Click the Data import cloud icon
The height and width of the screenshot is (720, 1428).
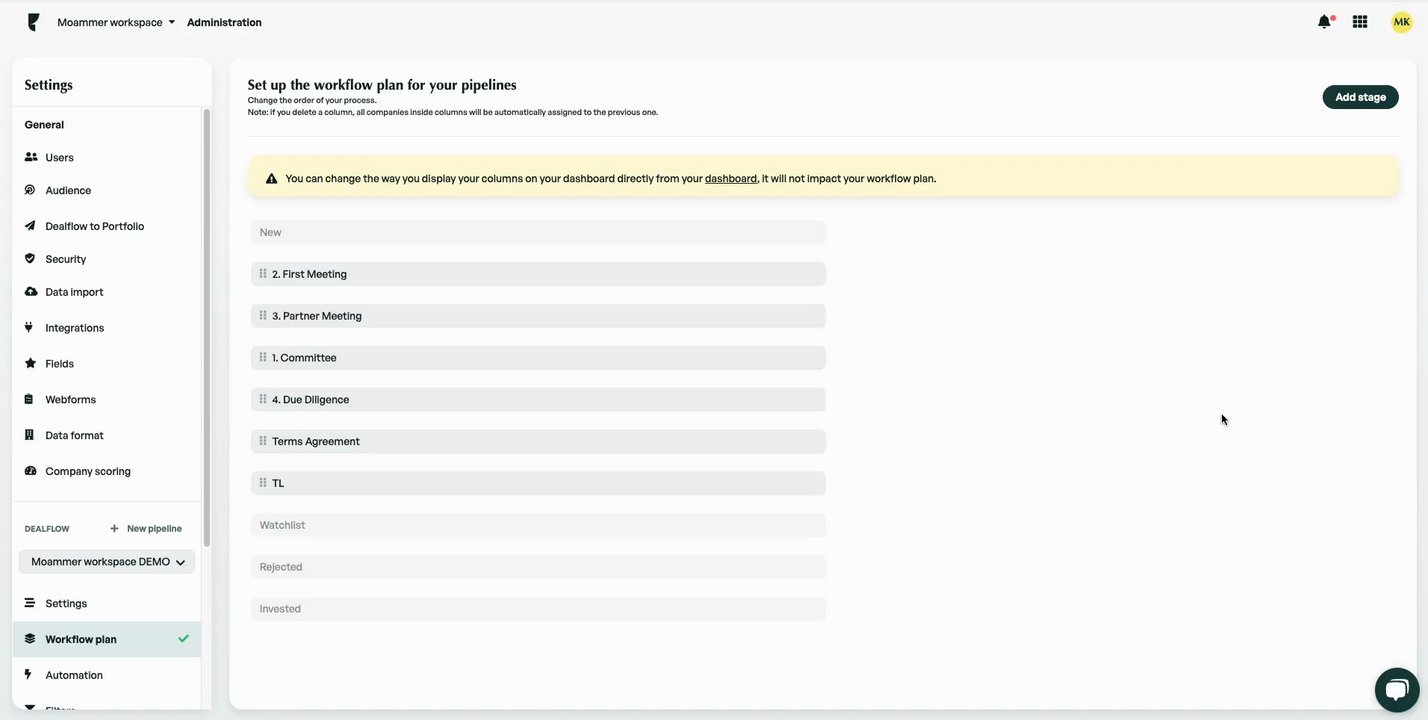point(30,292)
